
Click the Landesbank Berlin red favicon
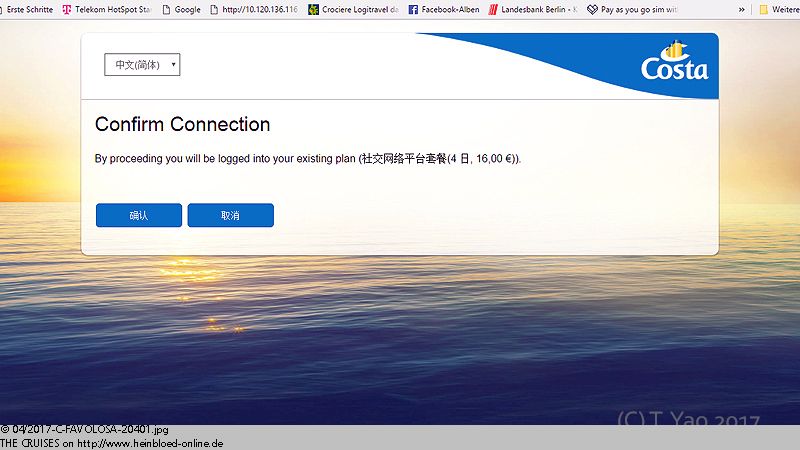pyautogui.click(x=493, y=9)
